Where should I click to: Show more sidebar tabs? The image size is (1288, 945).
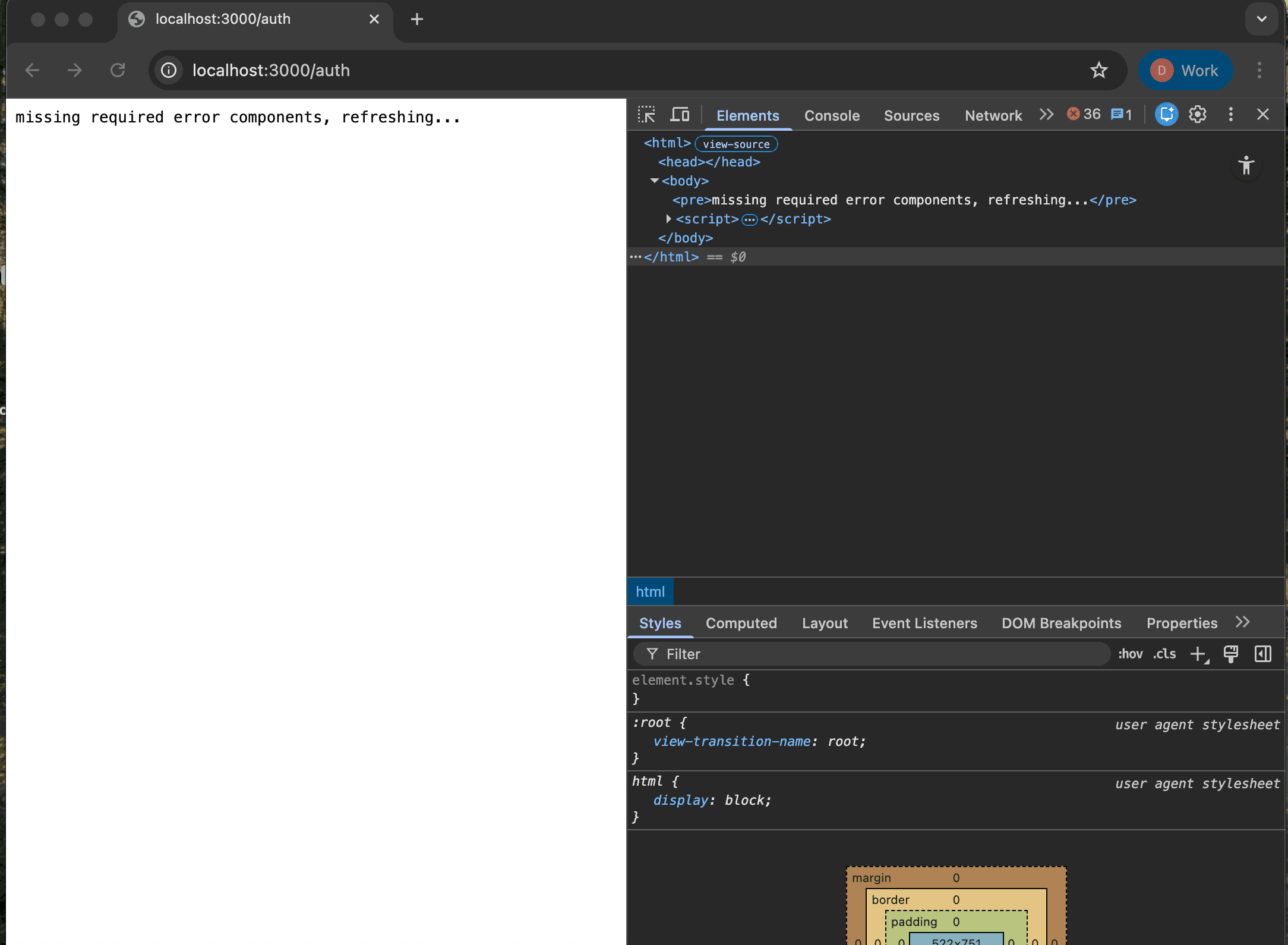coord(1243,622)
